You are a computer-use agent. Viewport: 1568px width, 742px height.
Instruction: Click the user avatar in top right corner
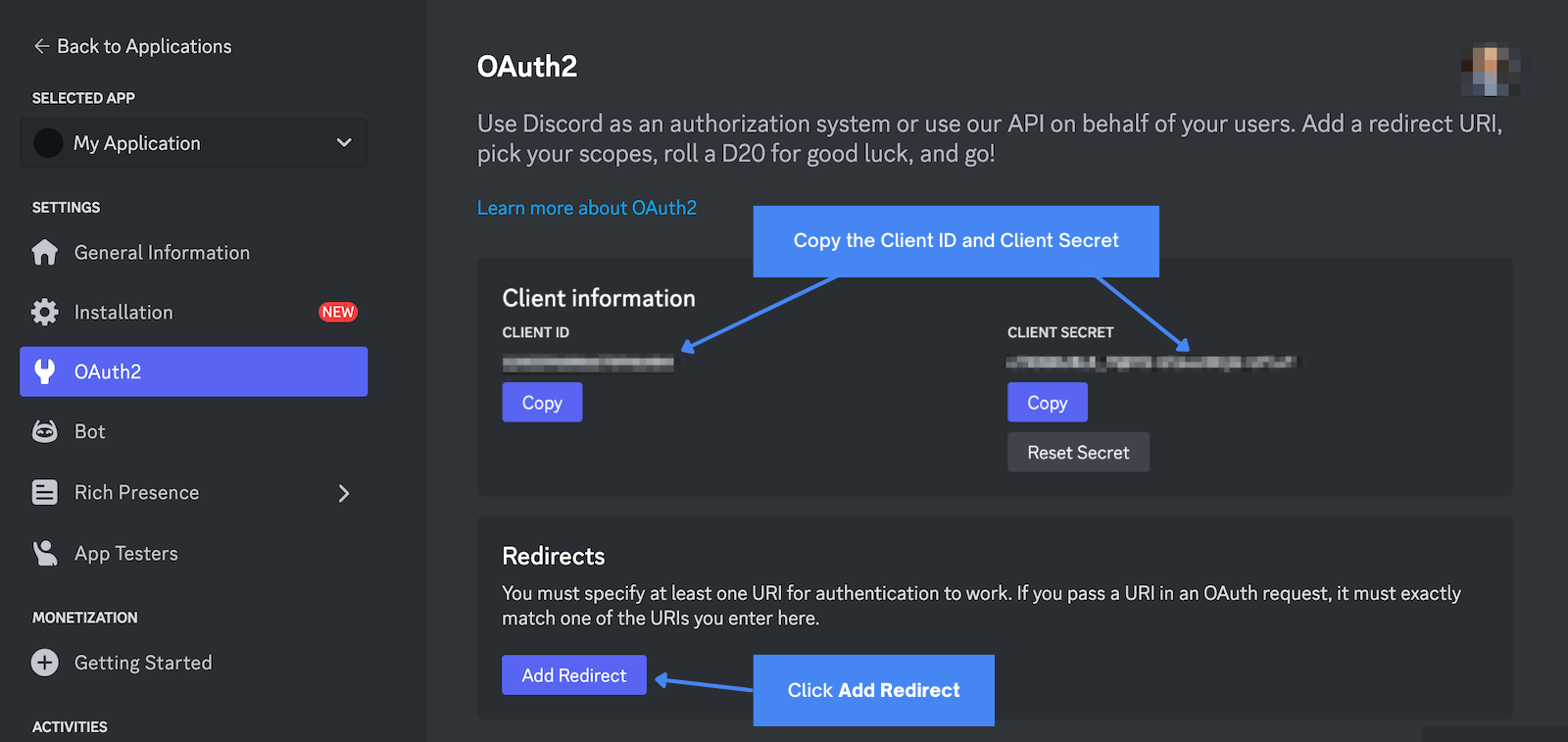(1491, 70)
